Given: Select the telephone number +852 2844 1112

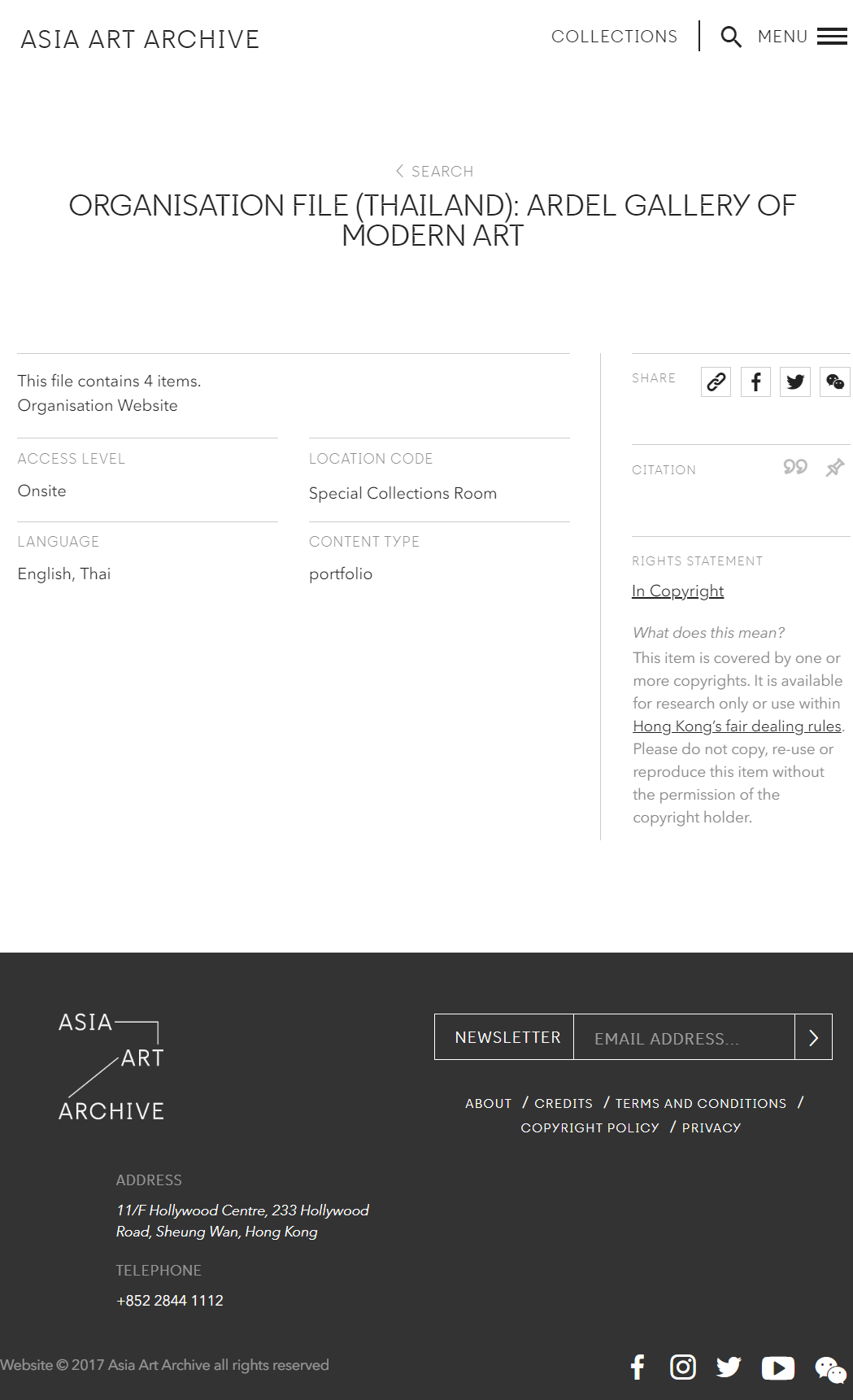Looking at the screenshot, I should click(x=170, y=1300).
